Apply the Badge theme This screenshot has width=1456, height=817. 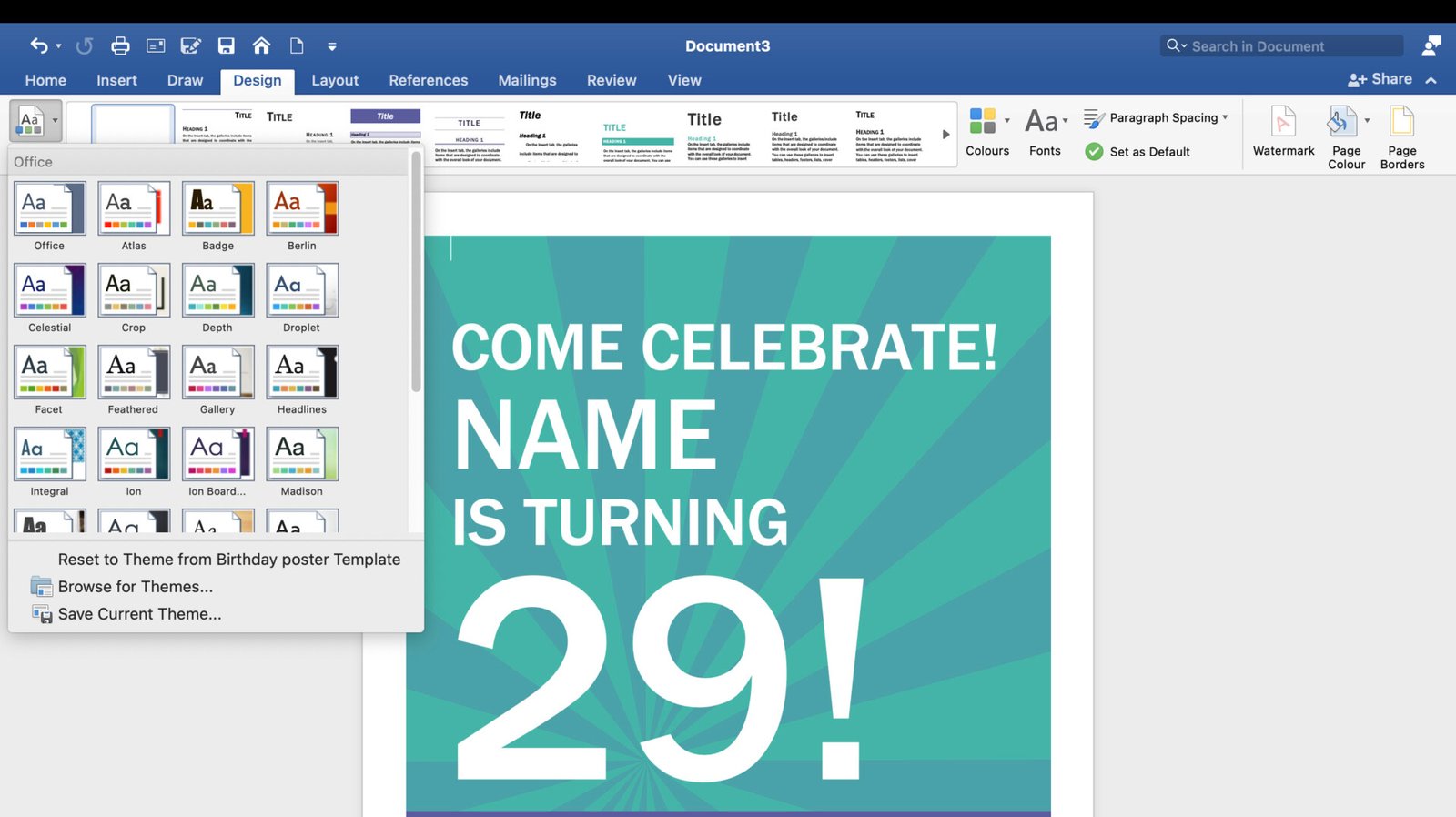[217, 208]
